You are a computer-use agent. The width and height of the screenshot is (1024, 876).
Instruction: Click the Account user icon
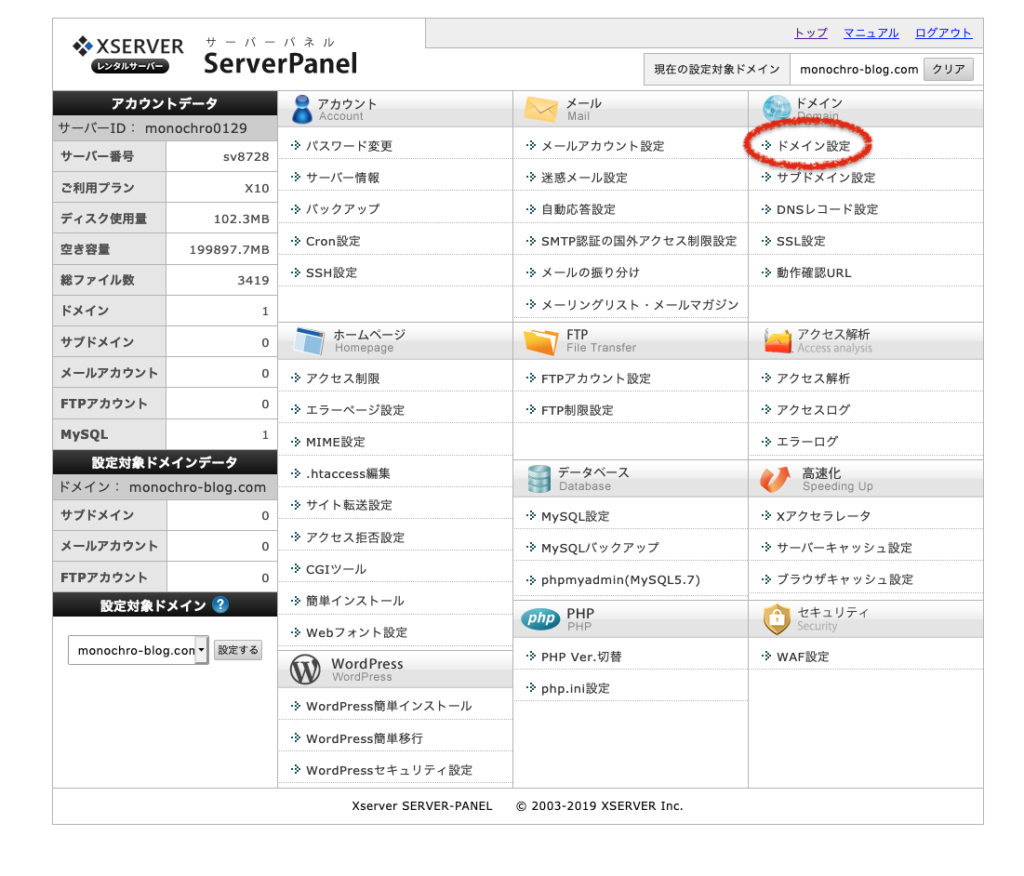point(302,109)
